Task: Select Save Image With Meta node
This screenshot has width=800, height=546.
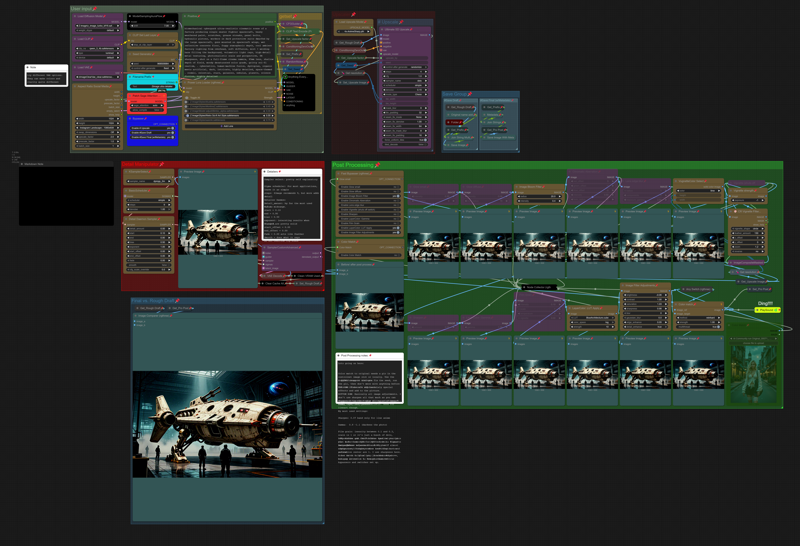Action: pyautogui.click(x=499, y=137)
